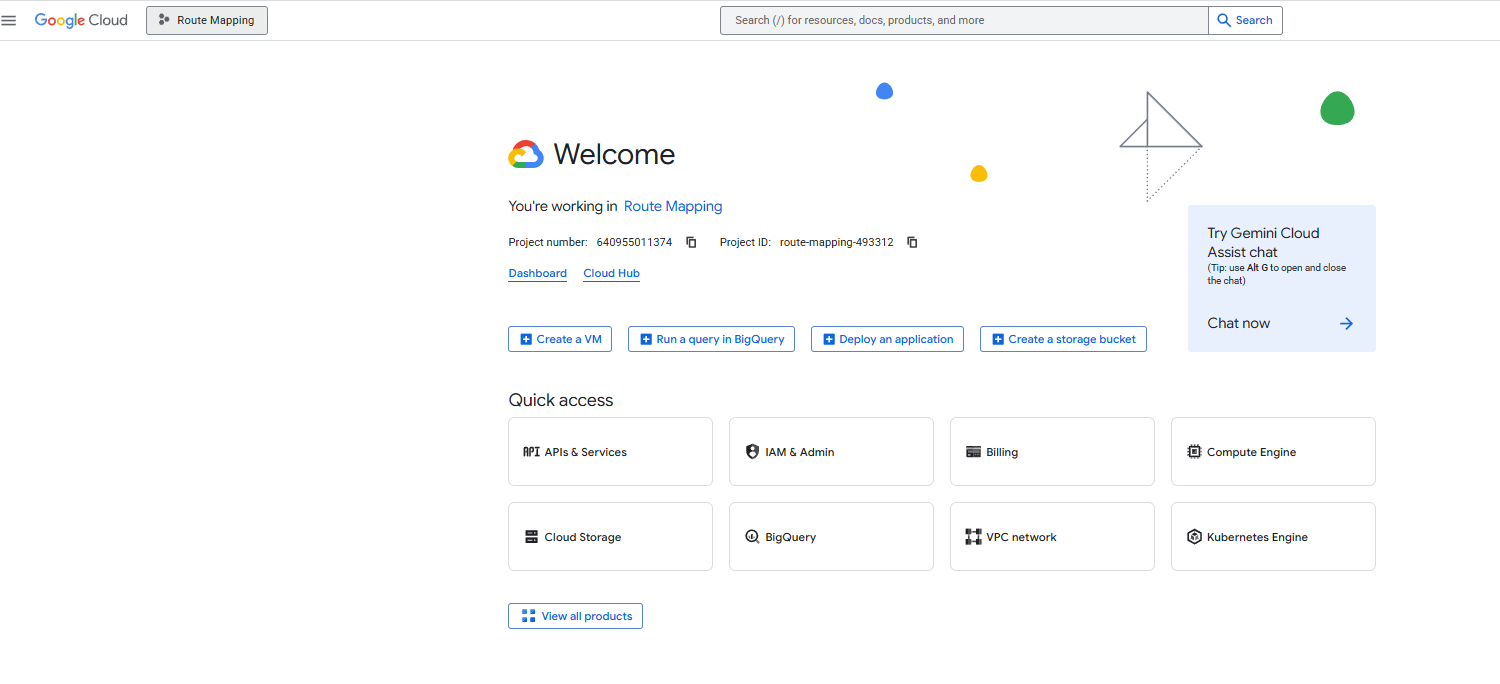1500x684 pixels.
Task: Open the APIs & Services card
Action: pos(610,452)
